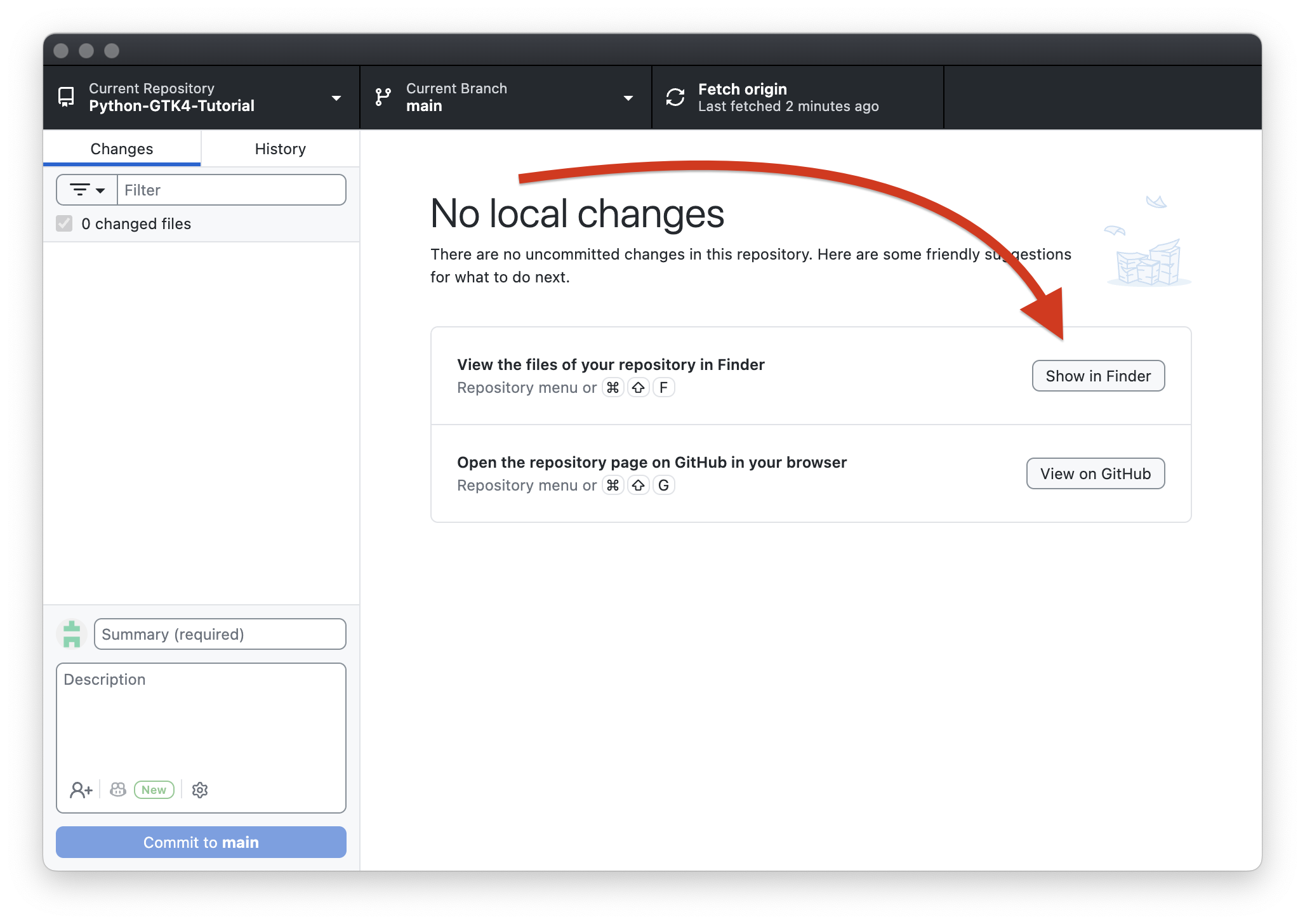Click the user avatar next to Summary
Image resolution: width=1305 pixels, height=924 pixels.
click(x=72, y=634)
